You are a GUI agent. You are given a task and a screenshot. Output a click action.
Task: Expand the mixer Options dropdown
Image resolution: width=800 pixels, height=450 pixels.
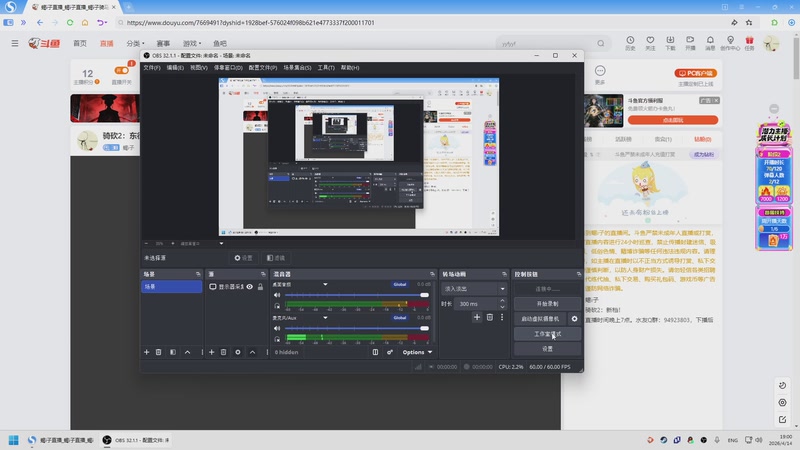pos(417,352)
